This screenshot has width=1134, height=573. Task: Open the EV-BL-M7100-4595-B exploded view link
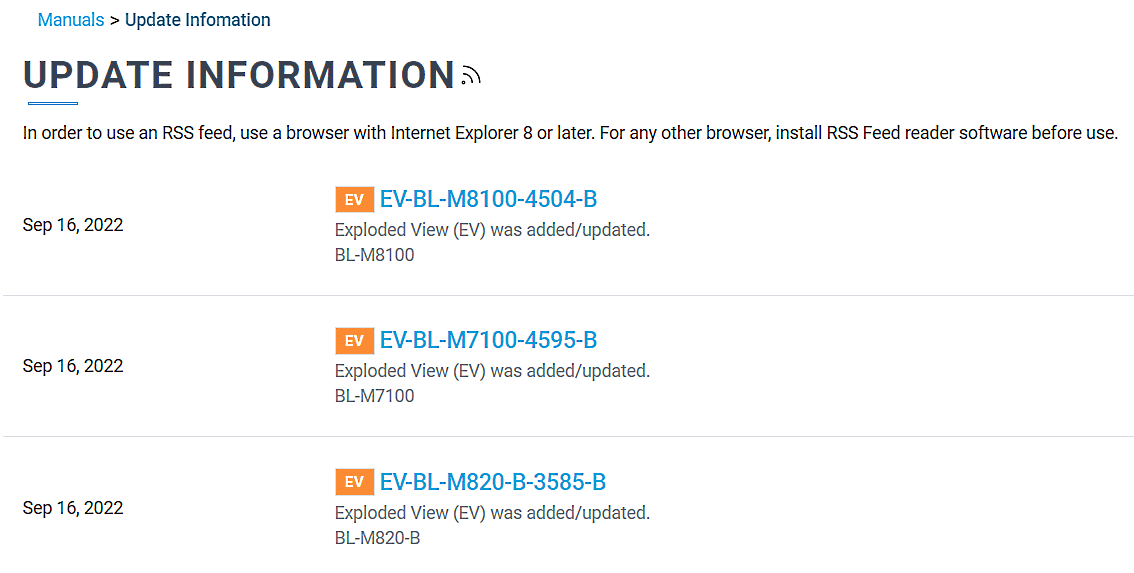point(488,340)
